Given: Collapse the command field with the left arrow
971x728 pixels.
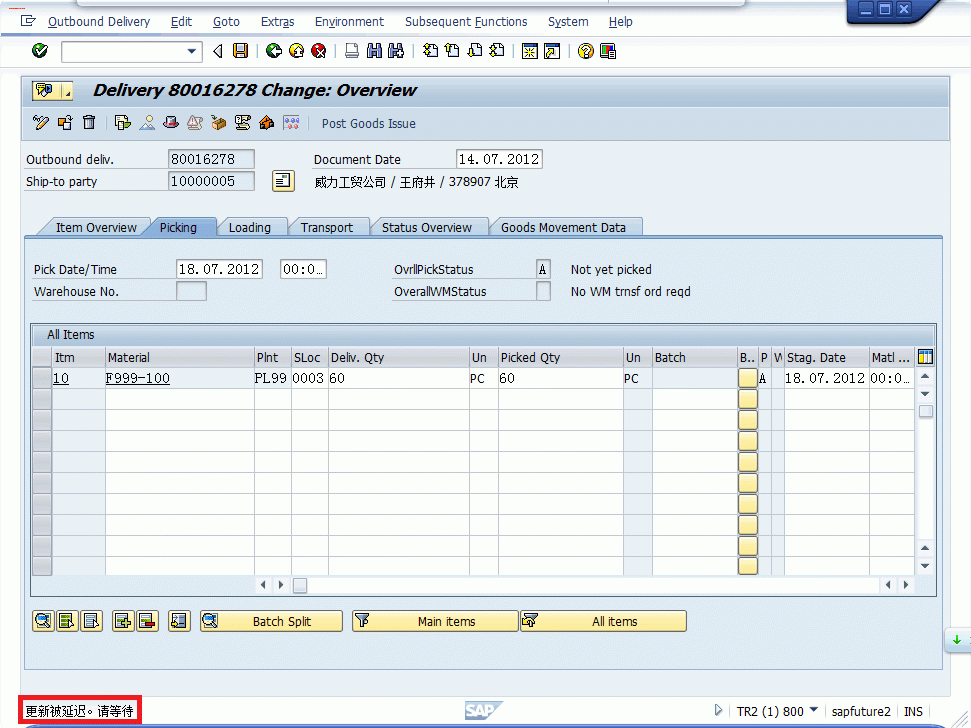Looking at the screenshot, I should click(x=217, y=51).
